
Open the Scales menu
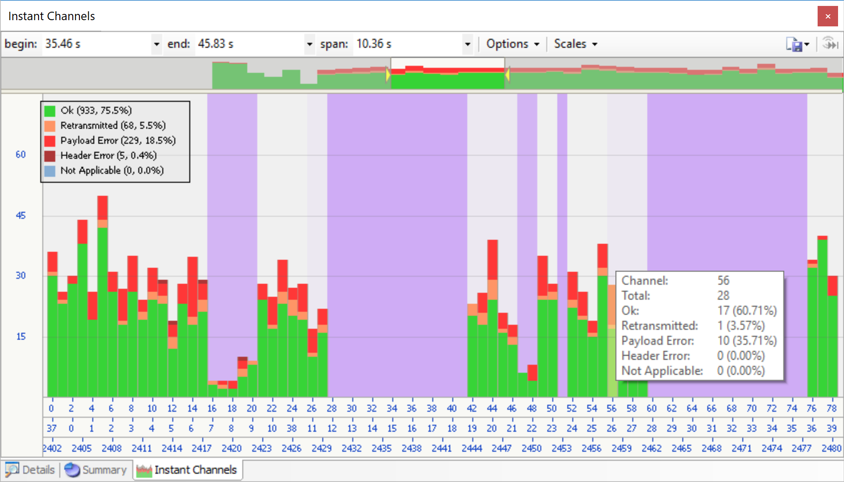click(x=576, y=44)
